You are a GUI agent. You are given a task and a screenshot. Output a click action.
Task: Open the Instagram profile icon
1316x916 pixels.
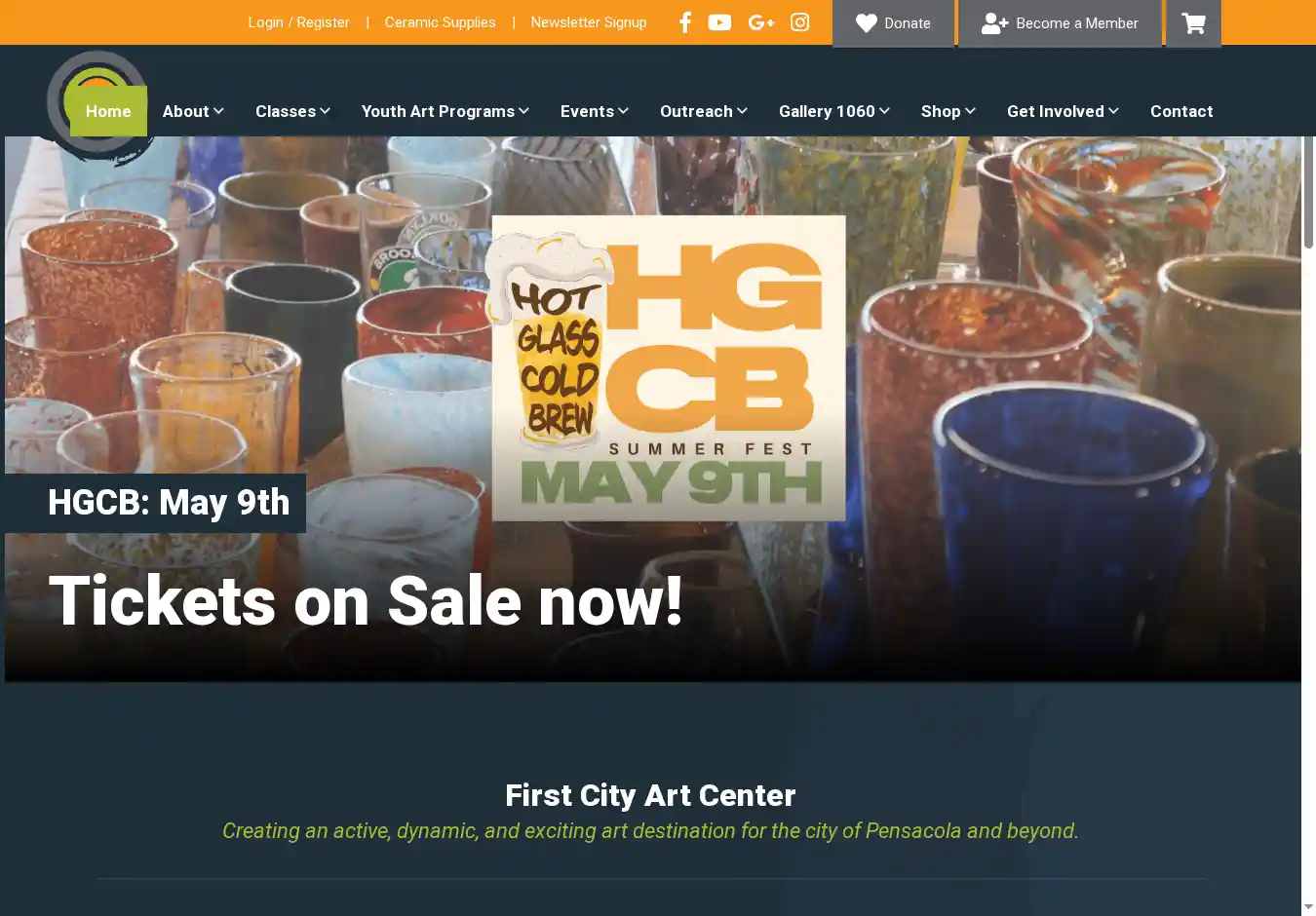pyautogui.click(x=799, y=22)
